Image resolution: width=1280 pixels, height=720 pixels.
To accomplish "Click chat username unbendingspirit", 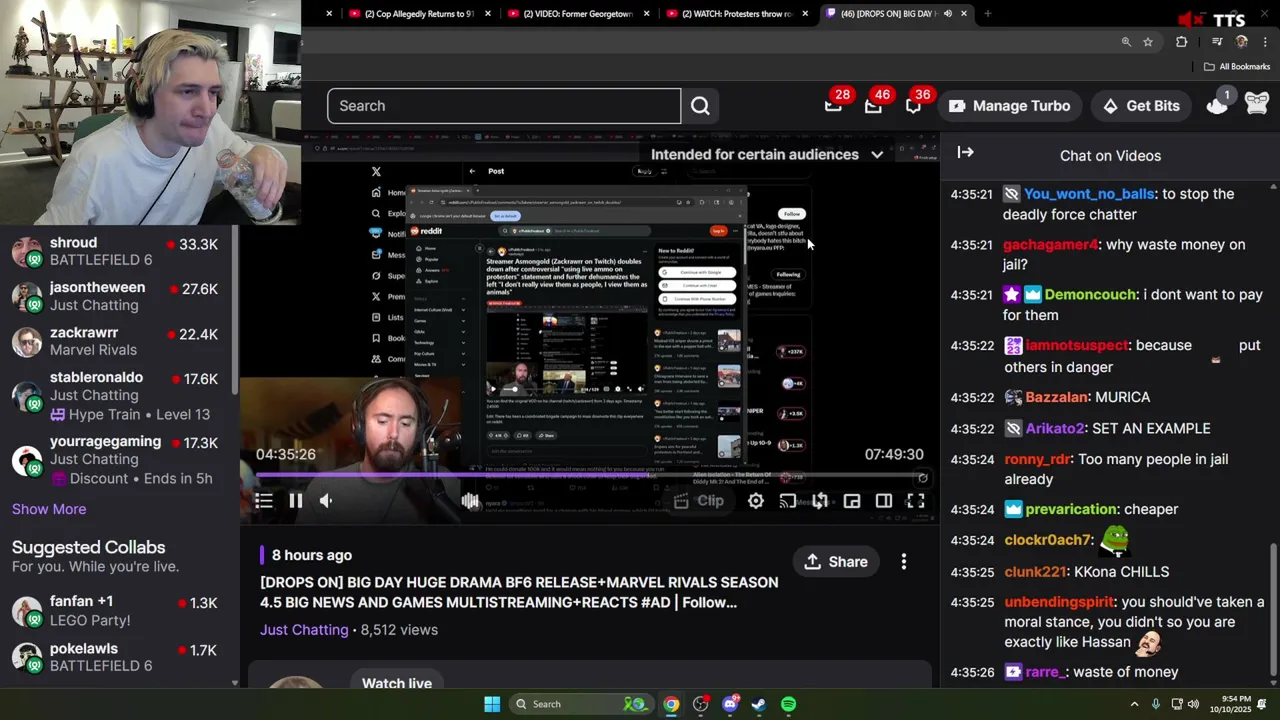I will 1059,603.
